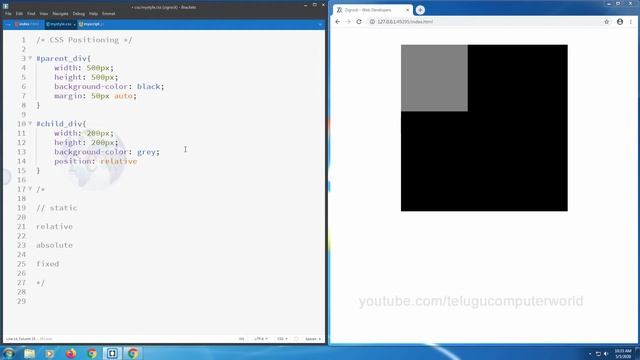This screenshot has height=360, width=640.
Task: Click the 'absolute' text on line 23
Action: pyautogui.click(x=54, y=245)
